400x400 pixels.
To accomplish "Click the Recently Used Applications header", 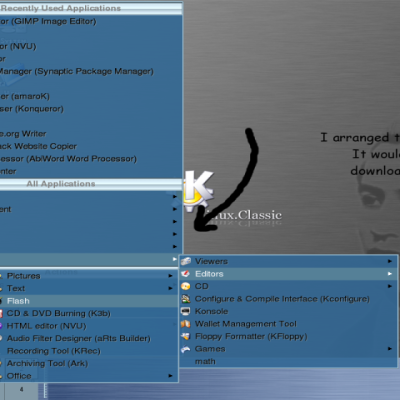I will click(91, 8).
